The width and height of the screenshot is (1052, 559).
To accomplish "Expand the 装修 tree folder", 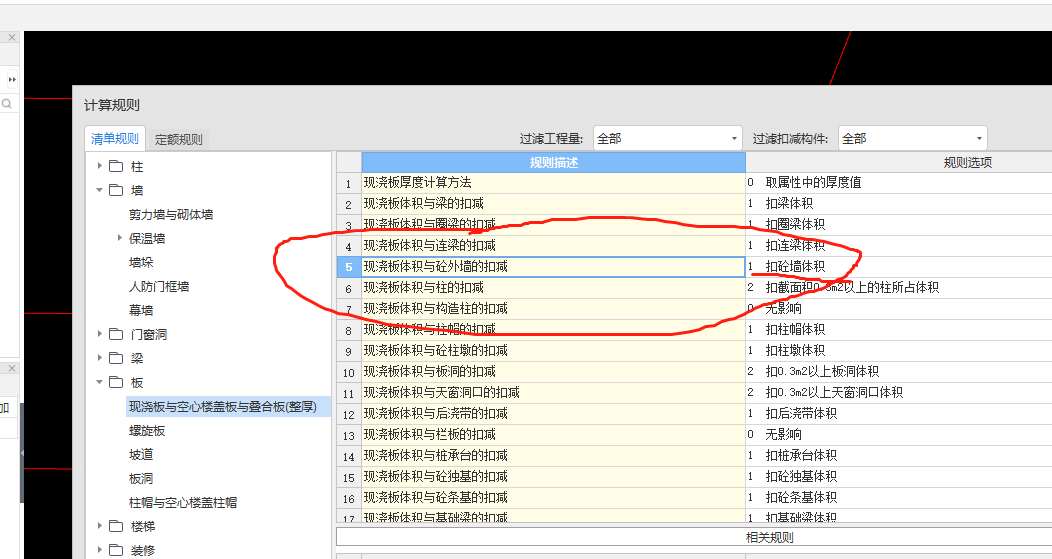I will coord(99,550).
